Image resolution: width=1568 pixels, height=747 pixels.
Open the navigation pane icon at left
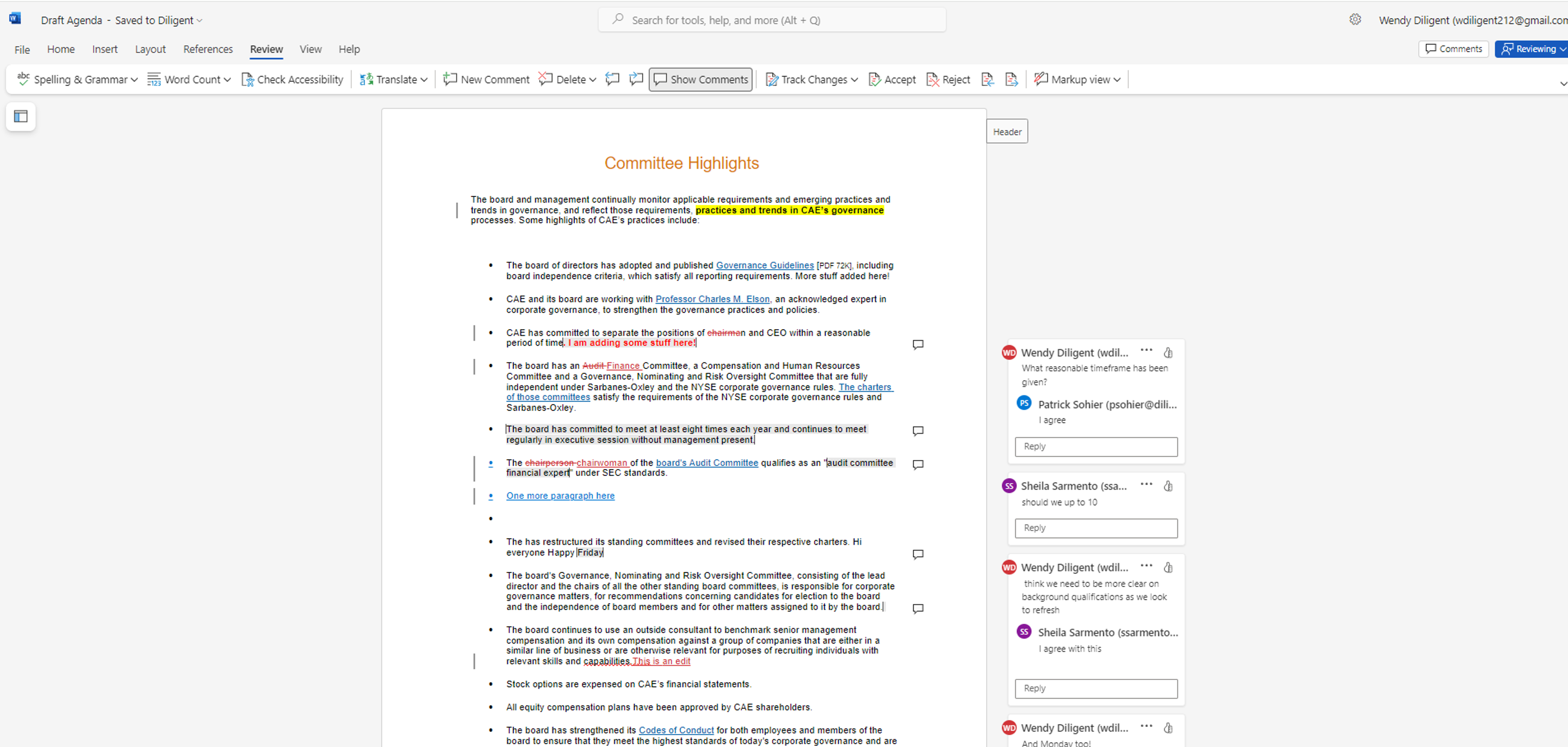pyautogui.click(x=21, y=116)
